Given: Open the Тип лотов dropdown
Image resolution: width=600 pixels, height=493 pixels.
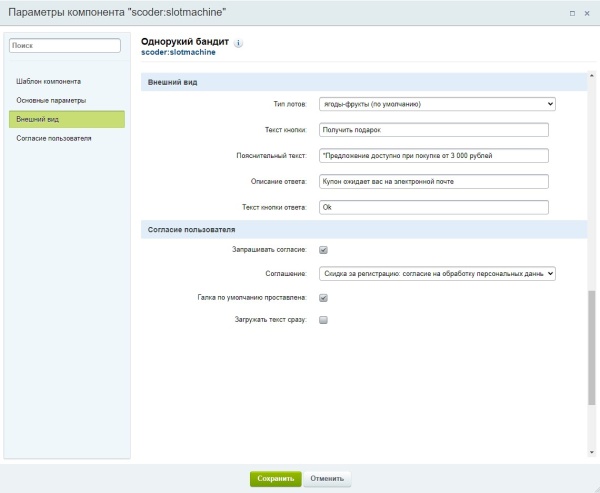Looking at the screenshot, I should click(436, 103).
